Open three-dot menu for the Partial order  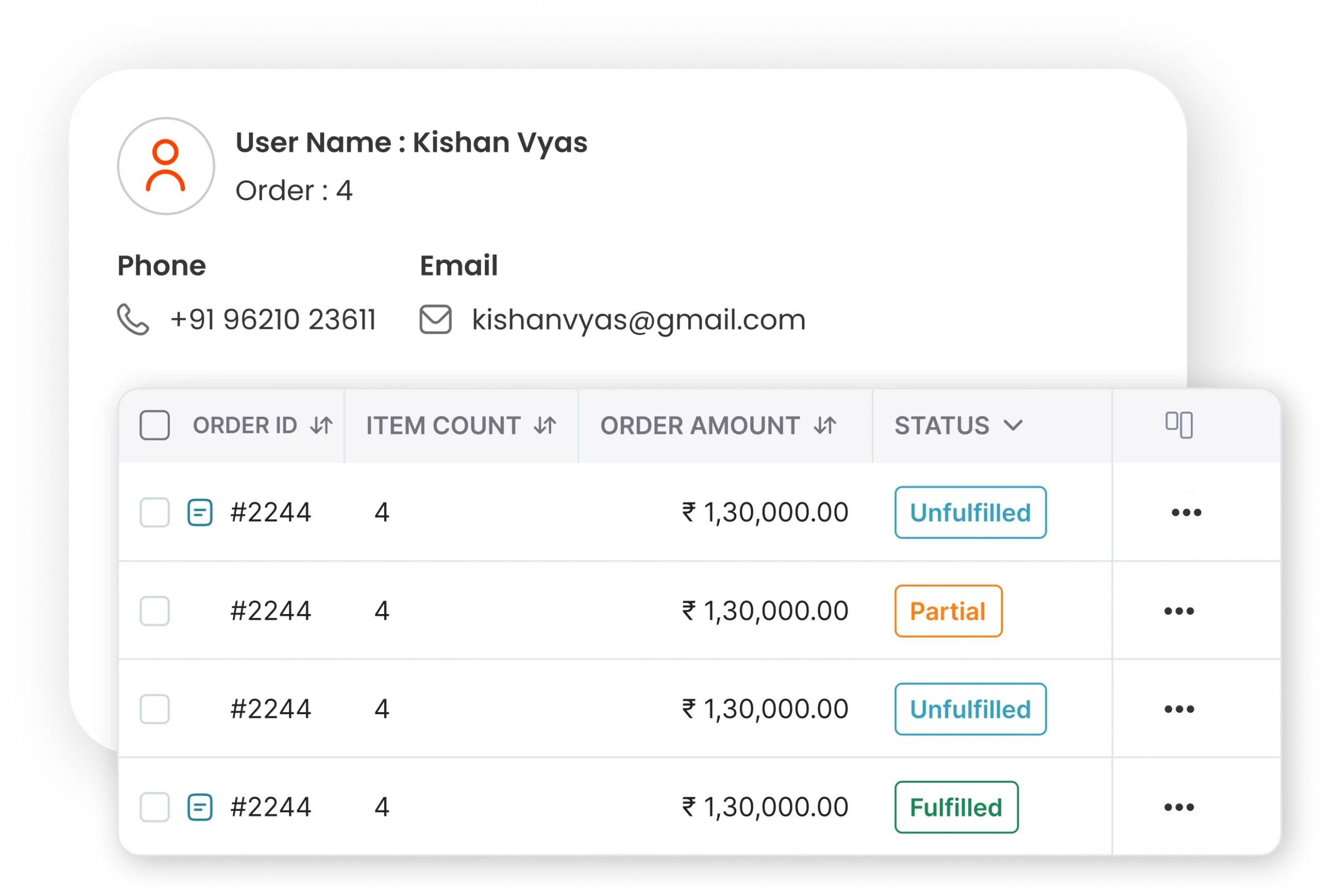(x=1178, y=611)
